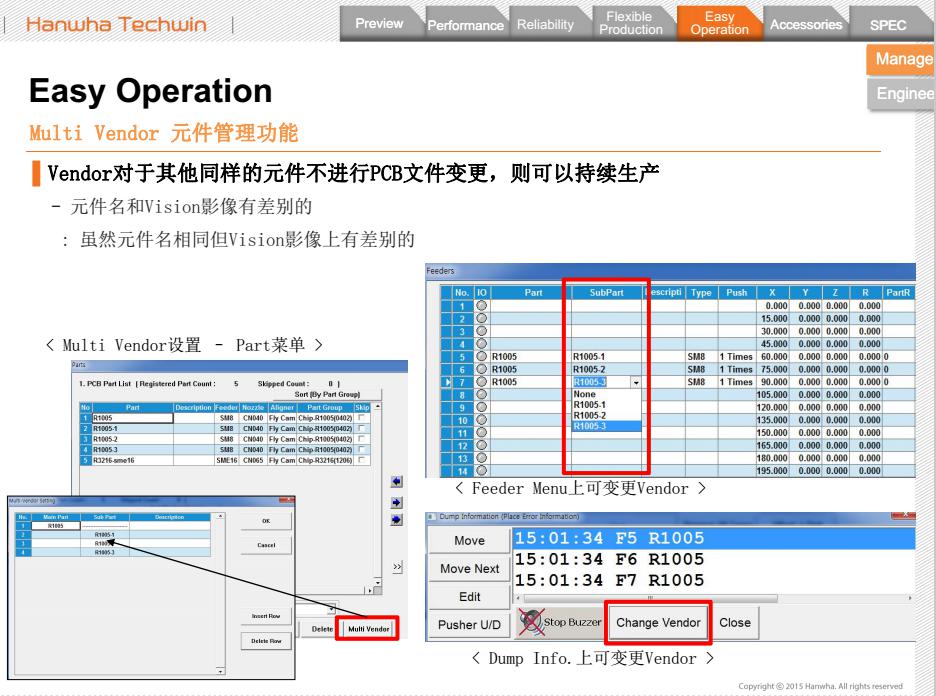
Task: Select dump entry 15:01:34 F7 R1005
Action: tap(714, 580)
